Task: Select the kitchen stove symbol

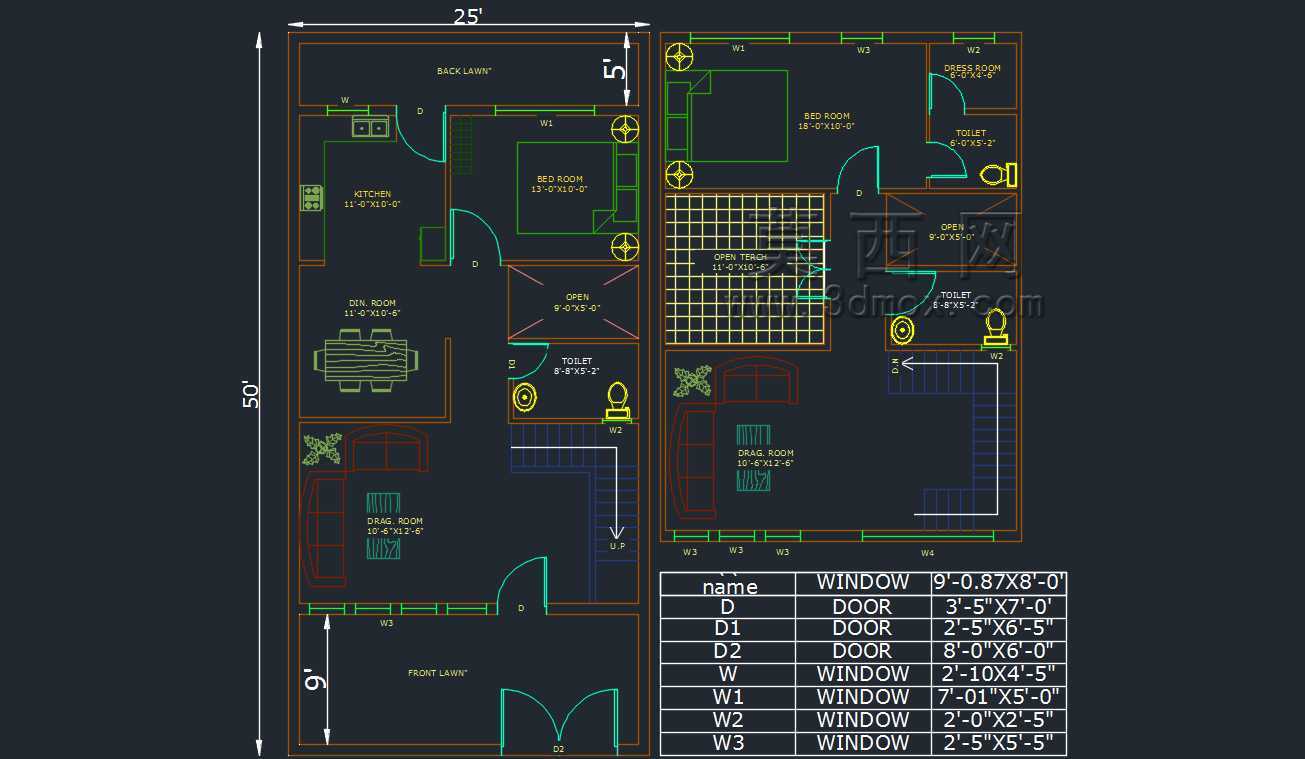Action: (312, 198)
